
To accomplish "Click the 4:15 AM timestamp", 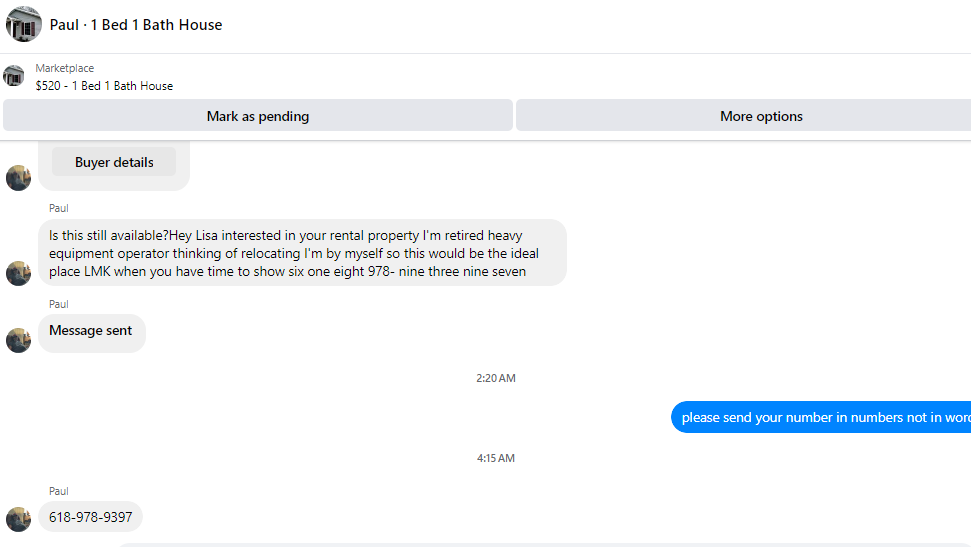I will [x=495, y=458].
